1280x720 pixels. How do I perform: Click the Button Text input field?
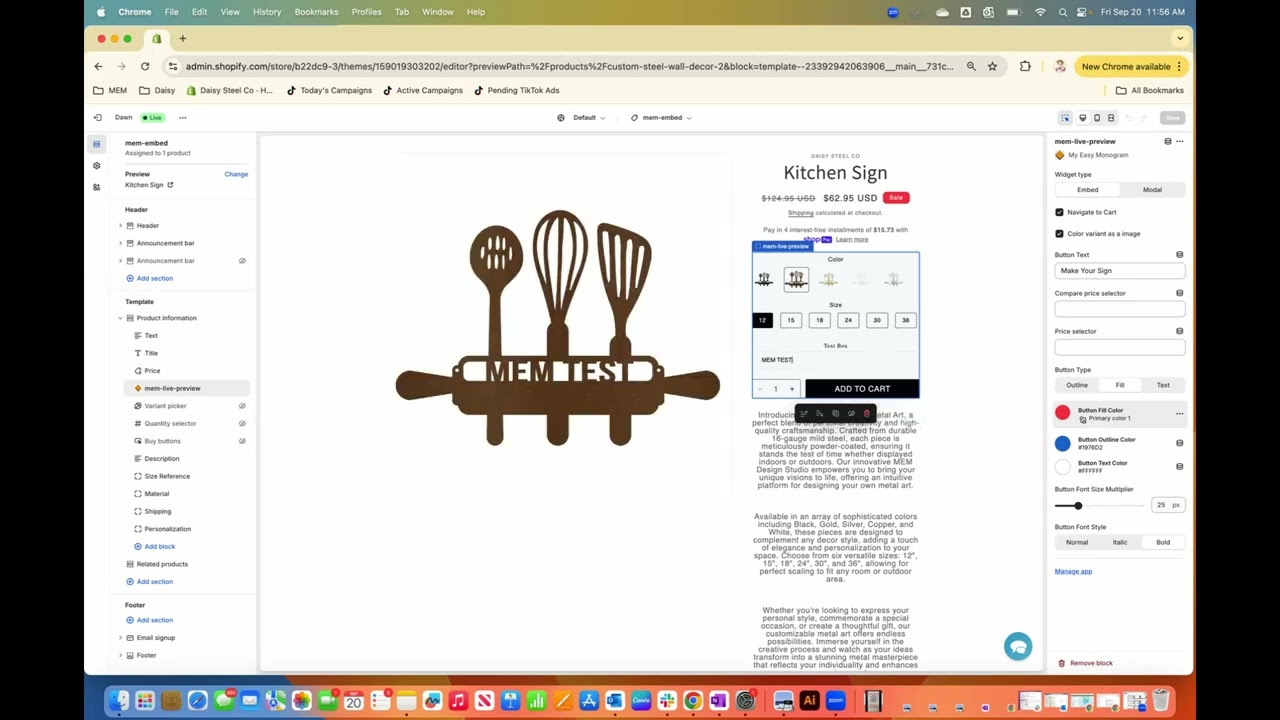tap(1120, 271)
